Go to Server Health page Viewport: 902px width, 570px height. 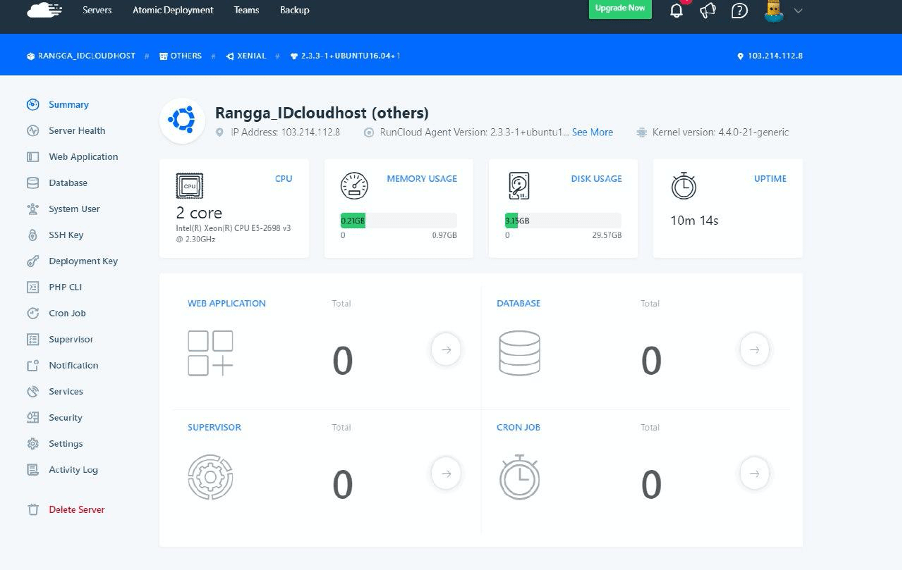(x=77, y=131)
